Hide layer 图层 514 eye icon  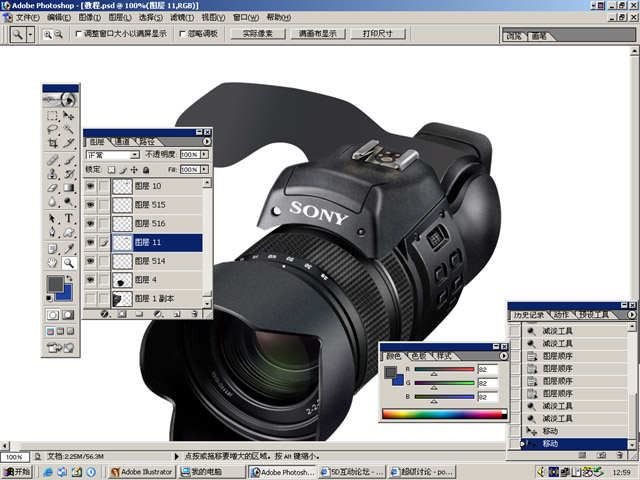click(x=90, y=261)
